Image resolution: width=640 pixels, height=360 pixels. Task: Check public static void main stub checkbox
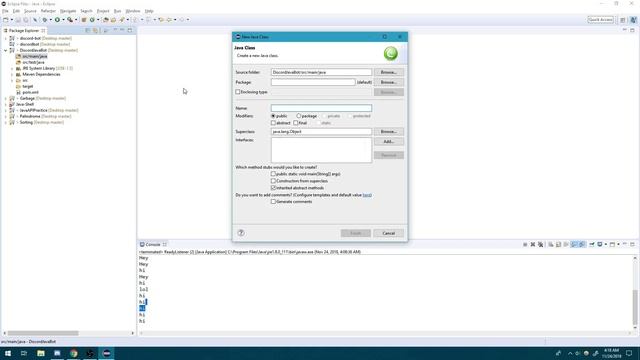[x=273, y=174]
